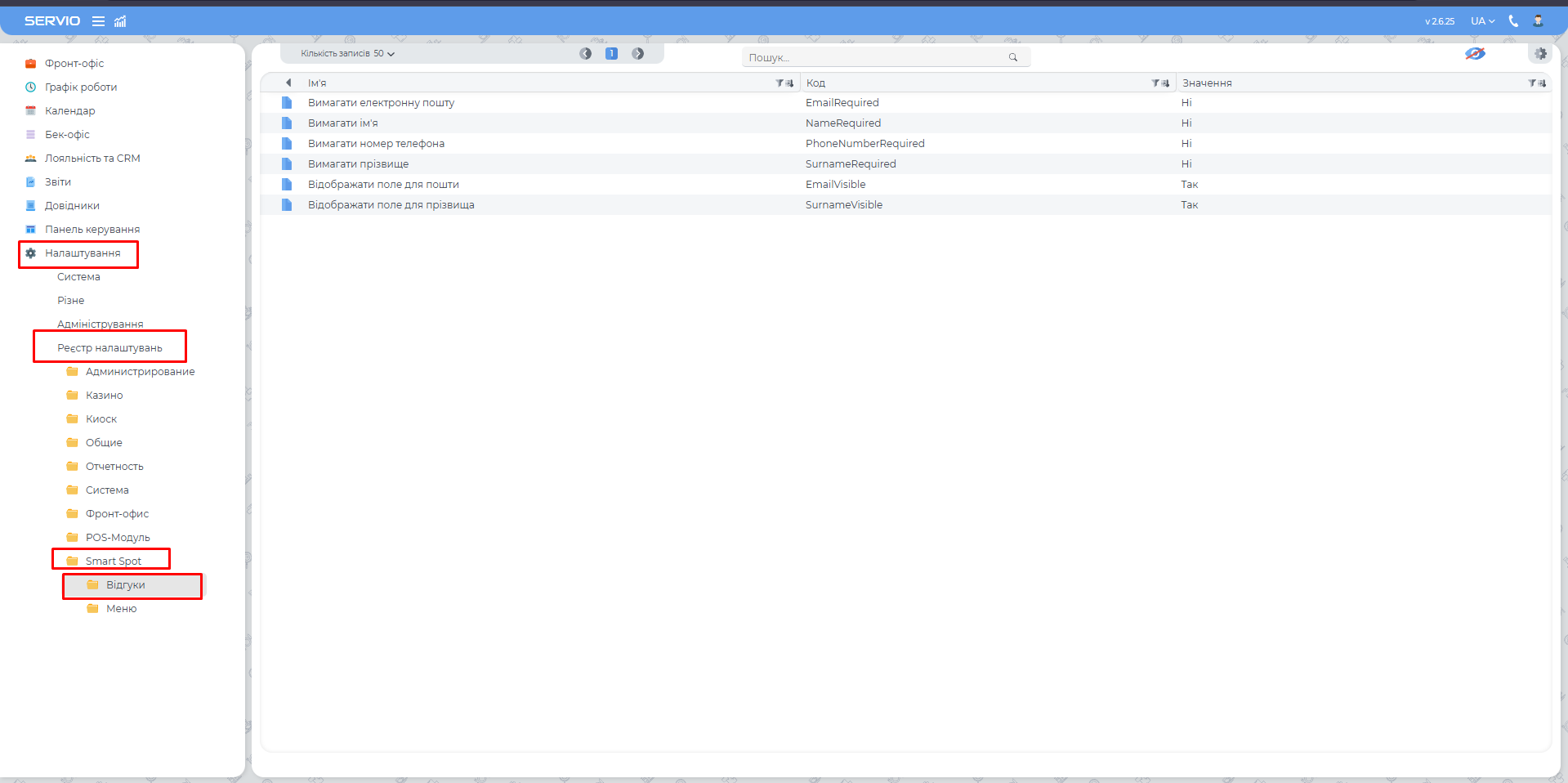Click the statistics chart icon in the header

point(120,21)
